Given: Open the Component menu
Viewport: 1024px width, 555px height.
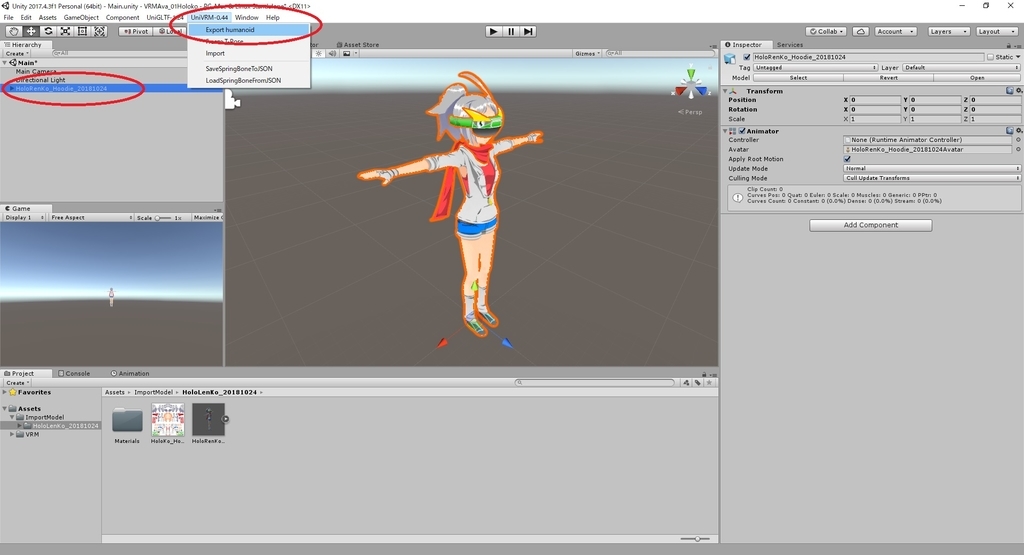Looking at the screenshot, I should (122, 18).
